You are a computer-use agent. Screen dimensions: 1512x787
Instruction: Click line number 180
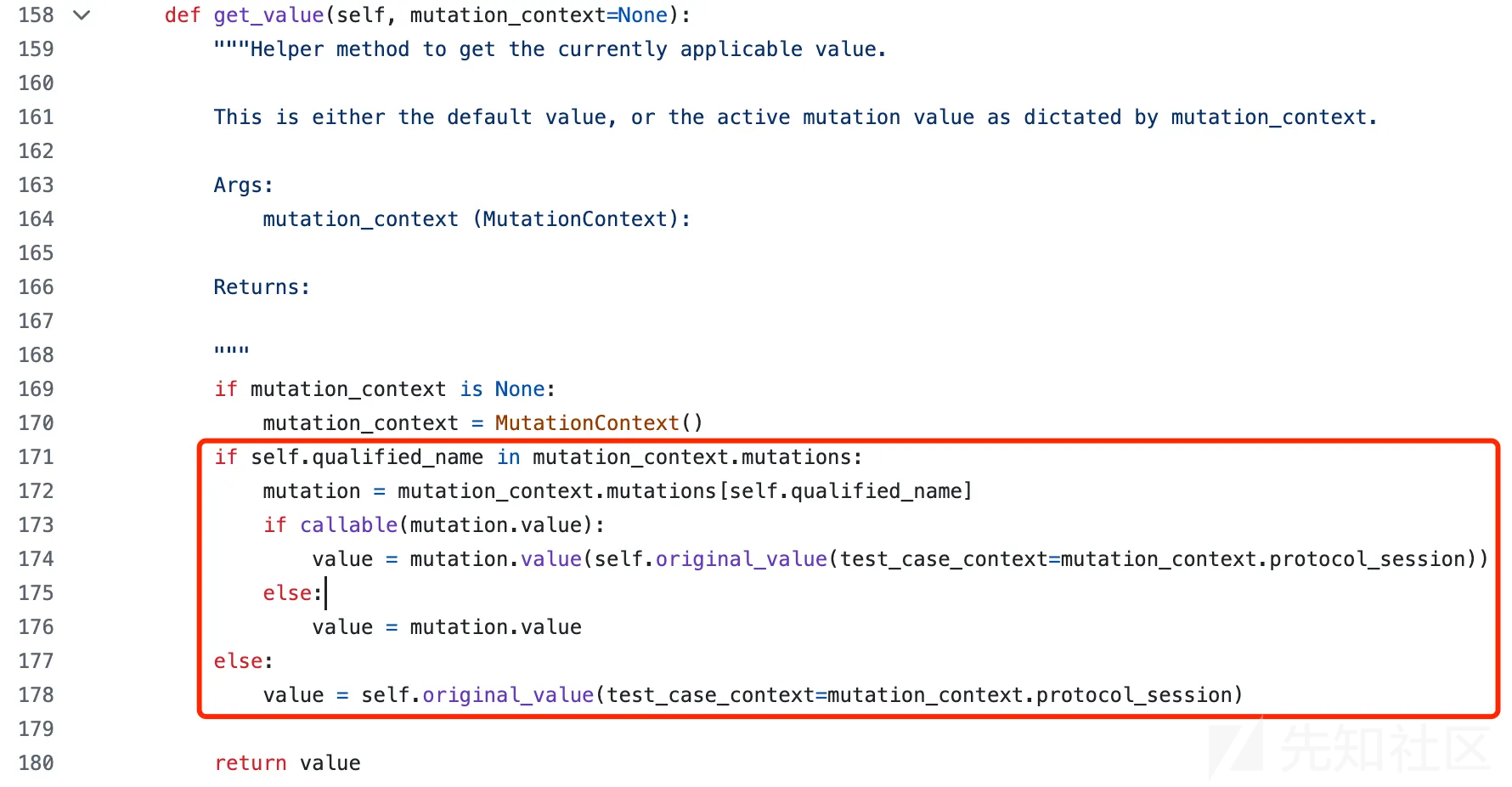point(36,763)
